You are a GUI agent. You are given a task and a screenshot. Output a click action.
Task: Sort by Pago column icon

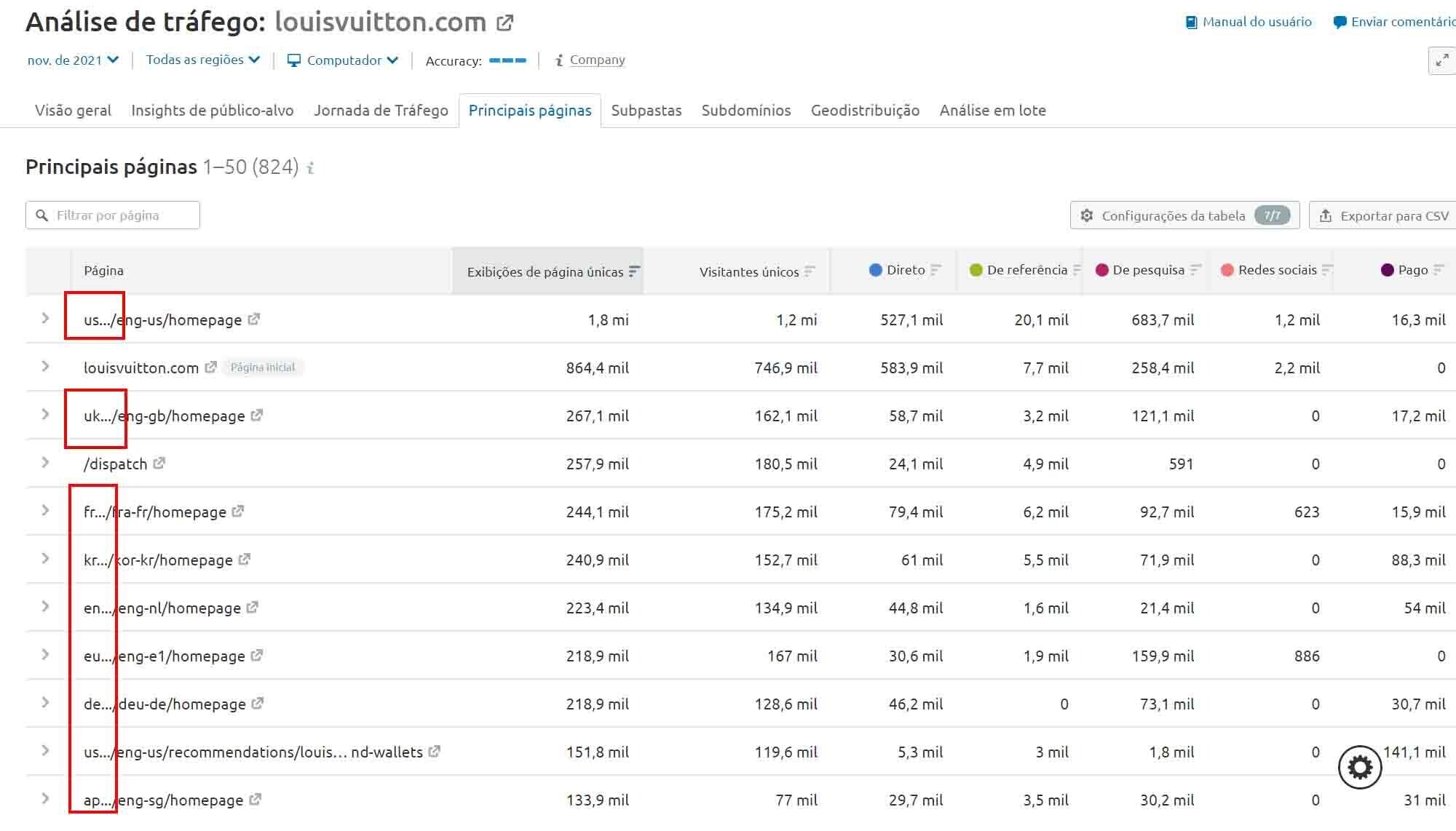coord(1438,270)
